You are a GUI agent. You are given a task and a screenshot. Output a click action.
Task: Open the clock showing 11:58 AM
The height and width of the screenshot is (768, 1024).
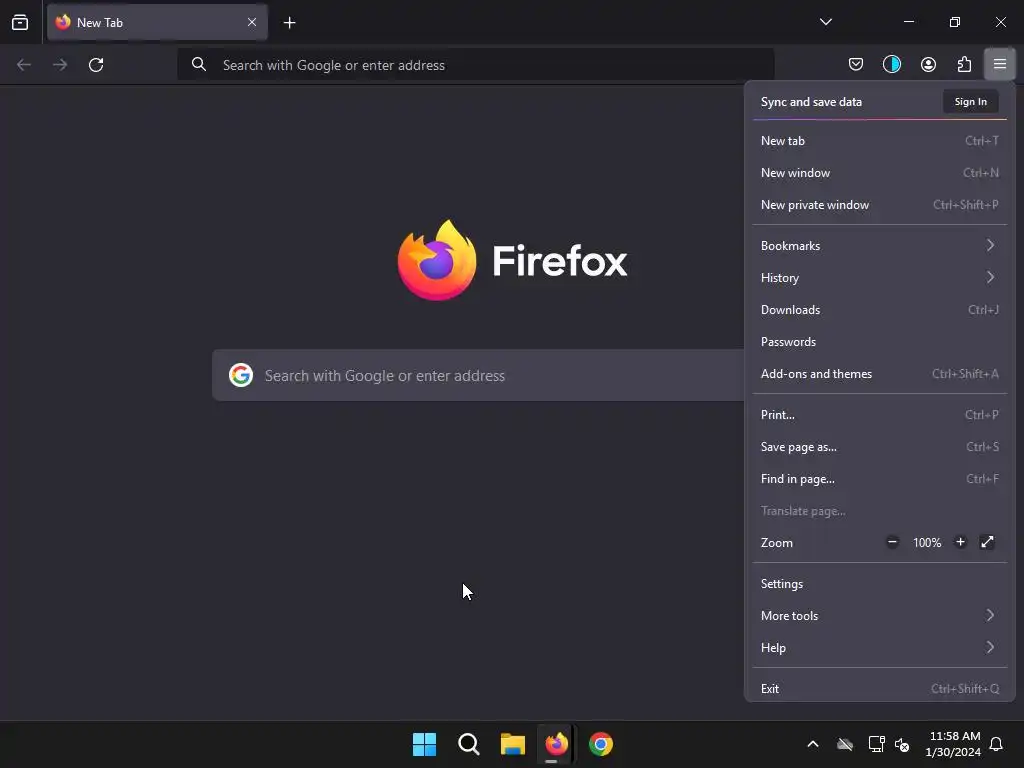point(953,744)
